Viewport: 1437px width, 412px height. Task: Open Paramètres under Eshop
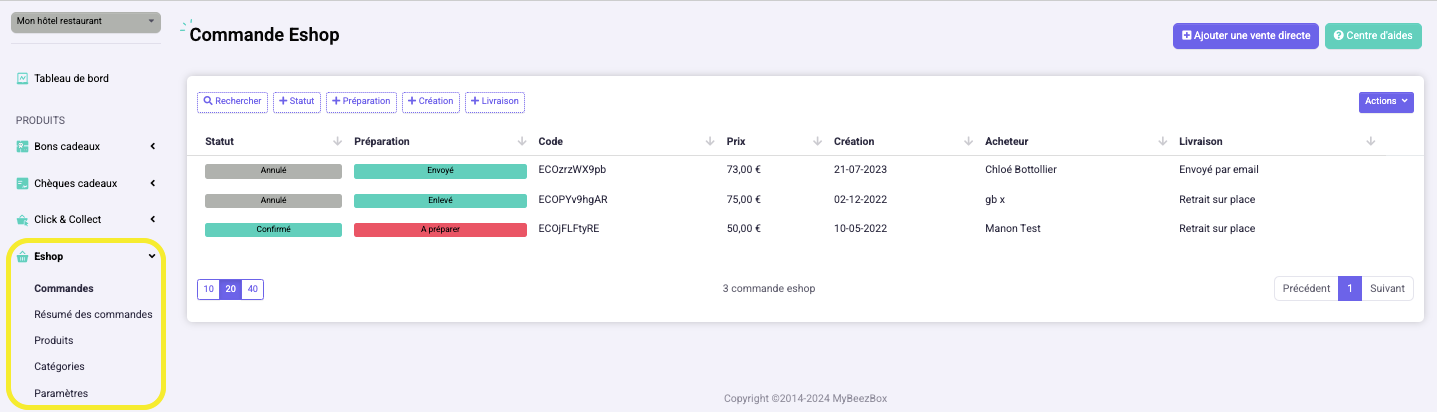pos(61,393)
